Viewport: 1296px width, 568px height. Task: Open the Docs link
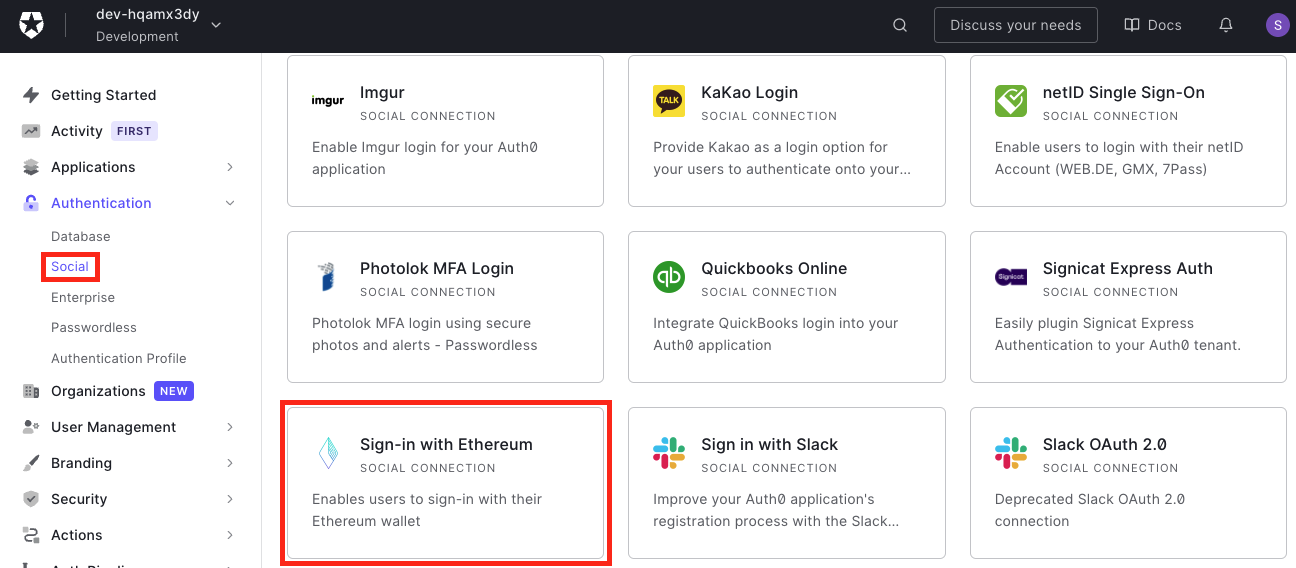(x=1153, y=25)
